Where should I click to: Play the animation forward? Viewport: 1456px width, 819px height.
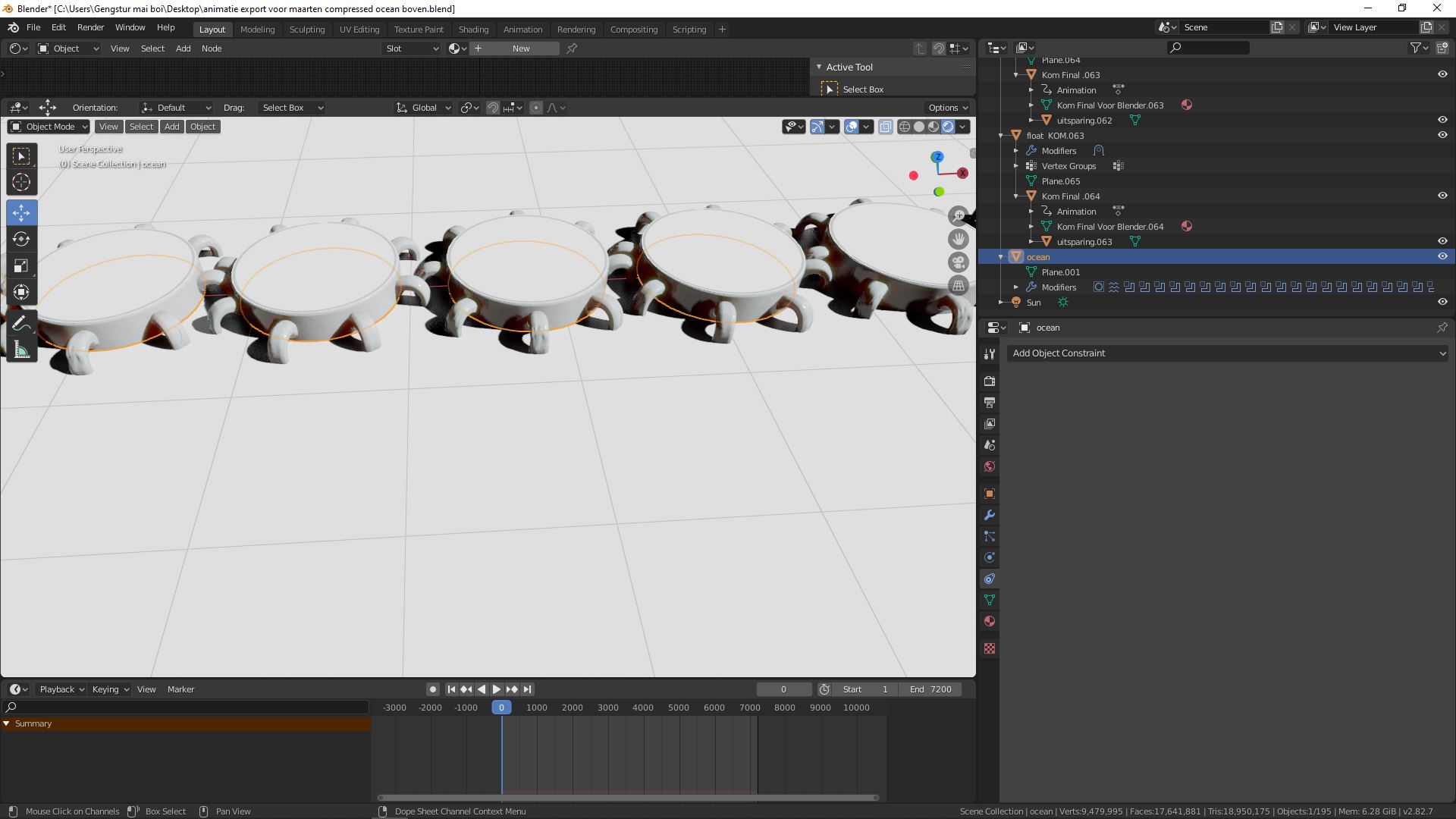(x=497, y=690)
